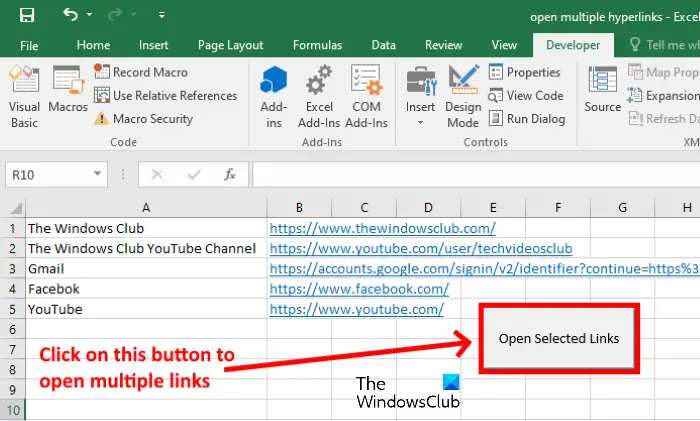
Task: Click Run Dialog
Action: (x=527, y=119)
